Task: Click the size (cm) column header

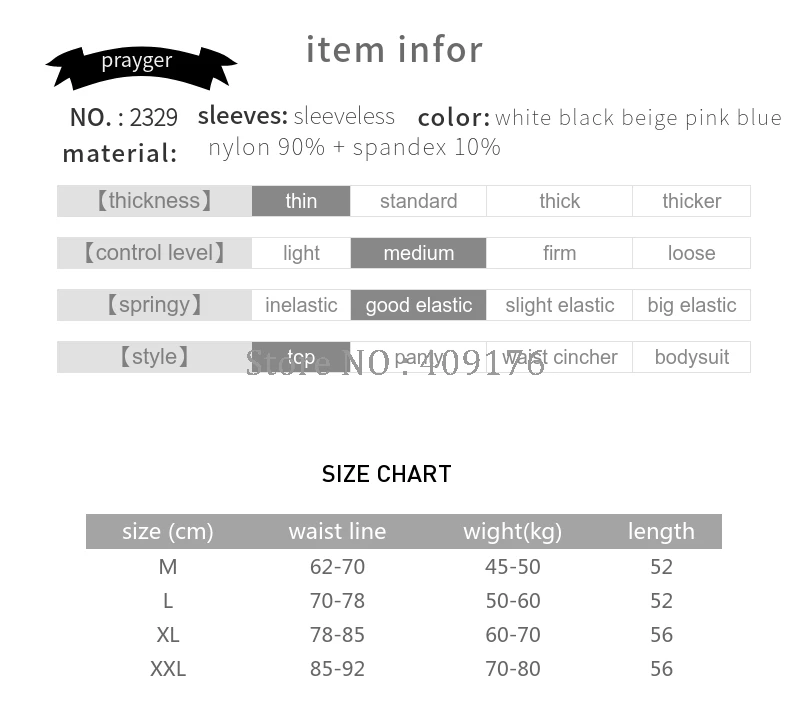Action: pos(168,532)
